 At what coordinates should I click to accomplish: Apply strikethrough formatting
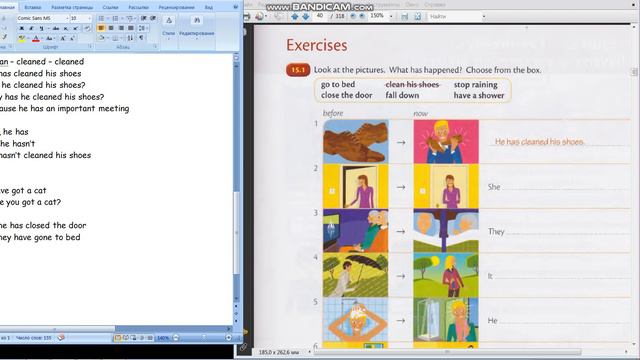point(56,28)
